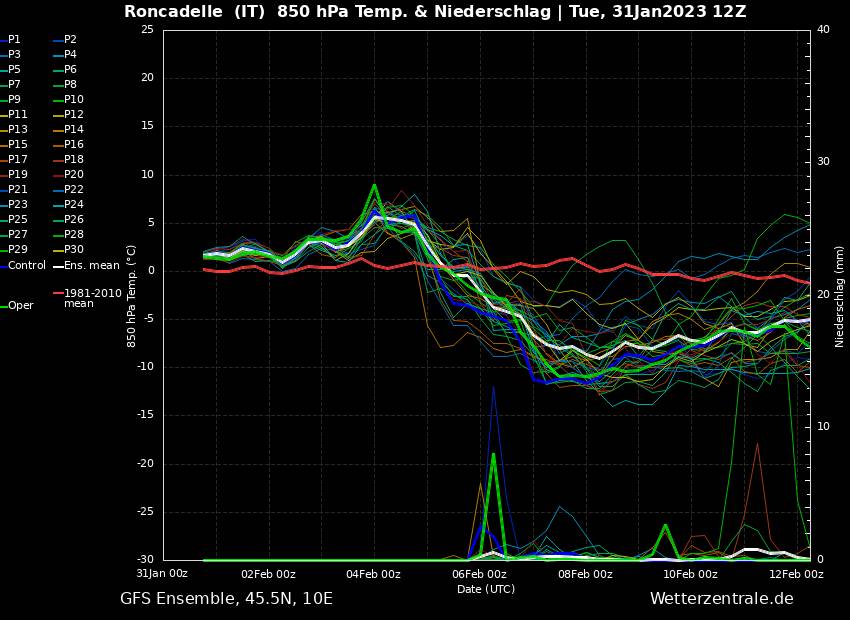
Task: Select the Ens. mean legend entry
Action: [x=91, y=265]
